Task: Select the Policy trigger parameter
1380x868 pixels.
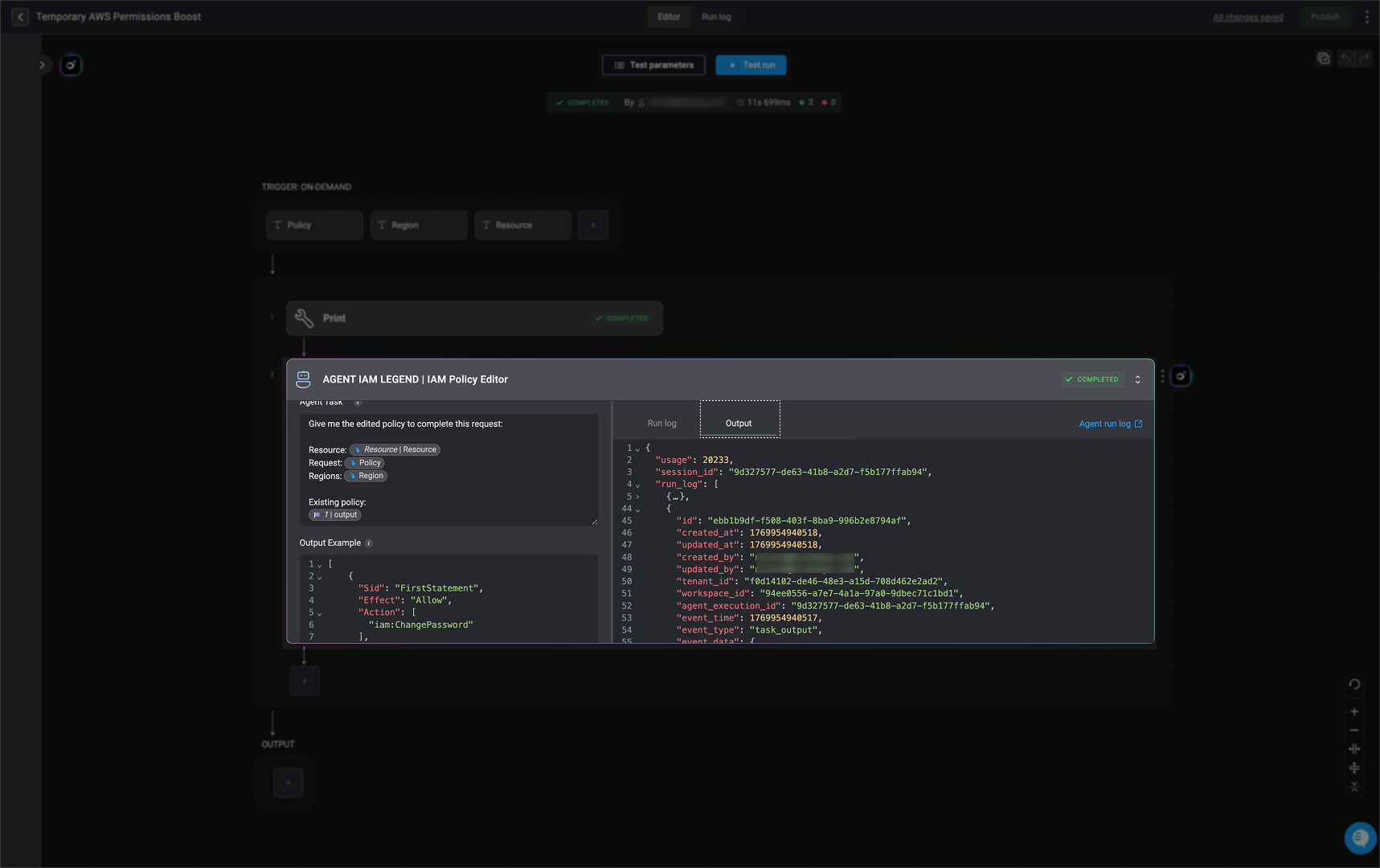Action: coord(314,225)
